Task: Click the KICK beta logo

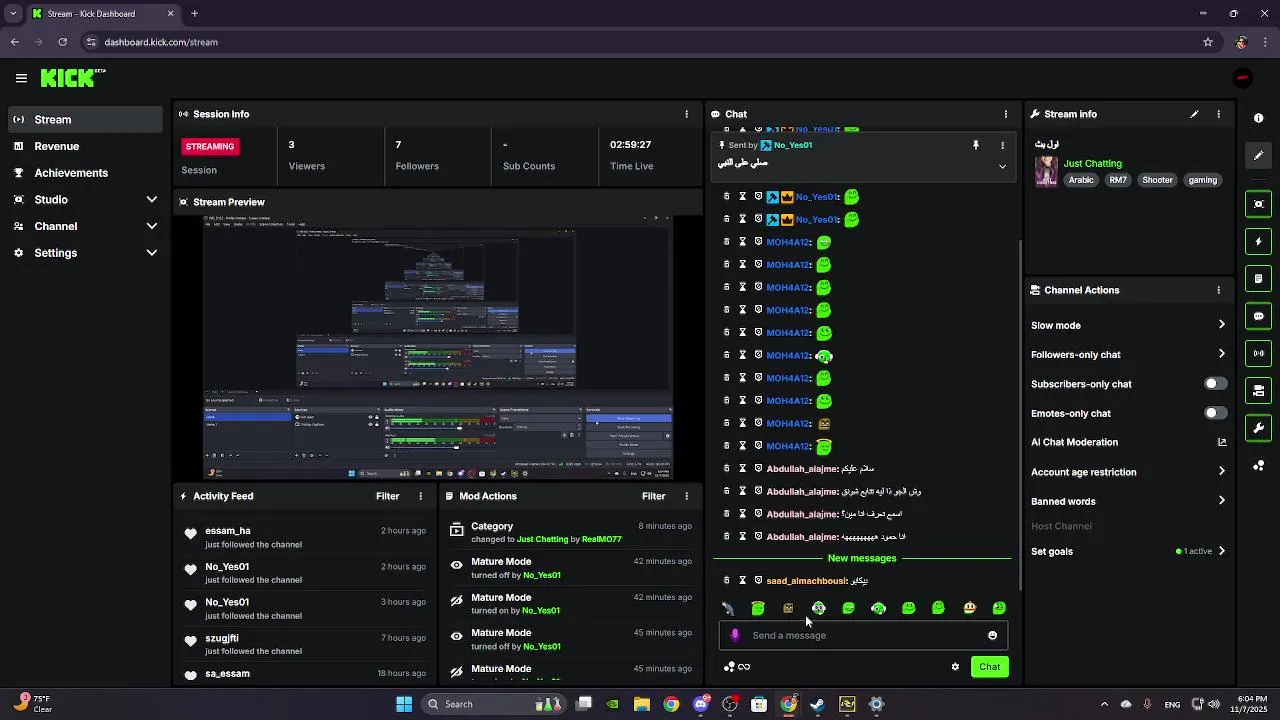Action: click(x=72, y=78)
